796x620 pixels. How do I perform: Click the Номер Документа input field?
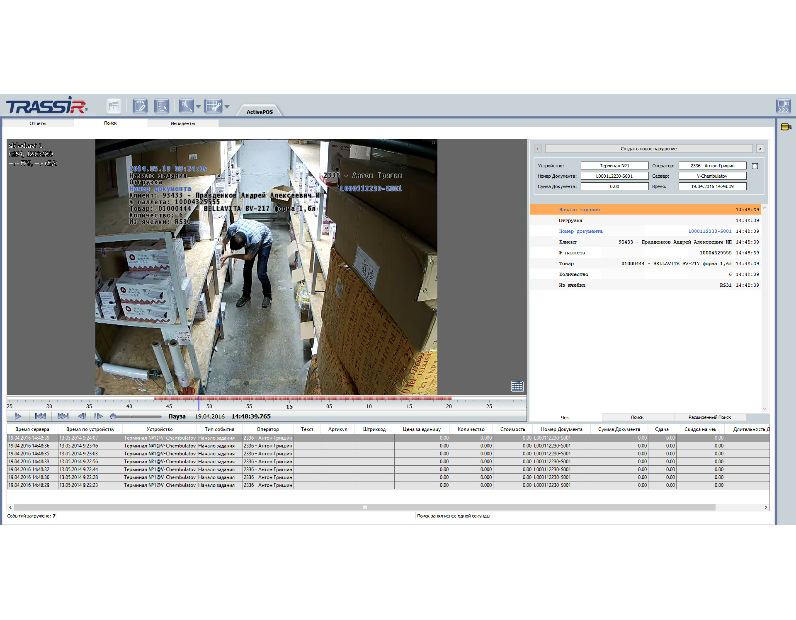pyautogui.click(x=614, y=176)
